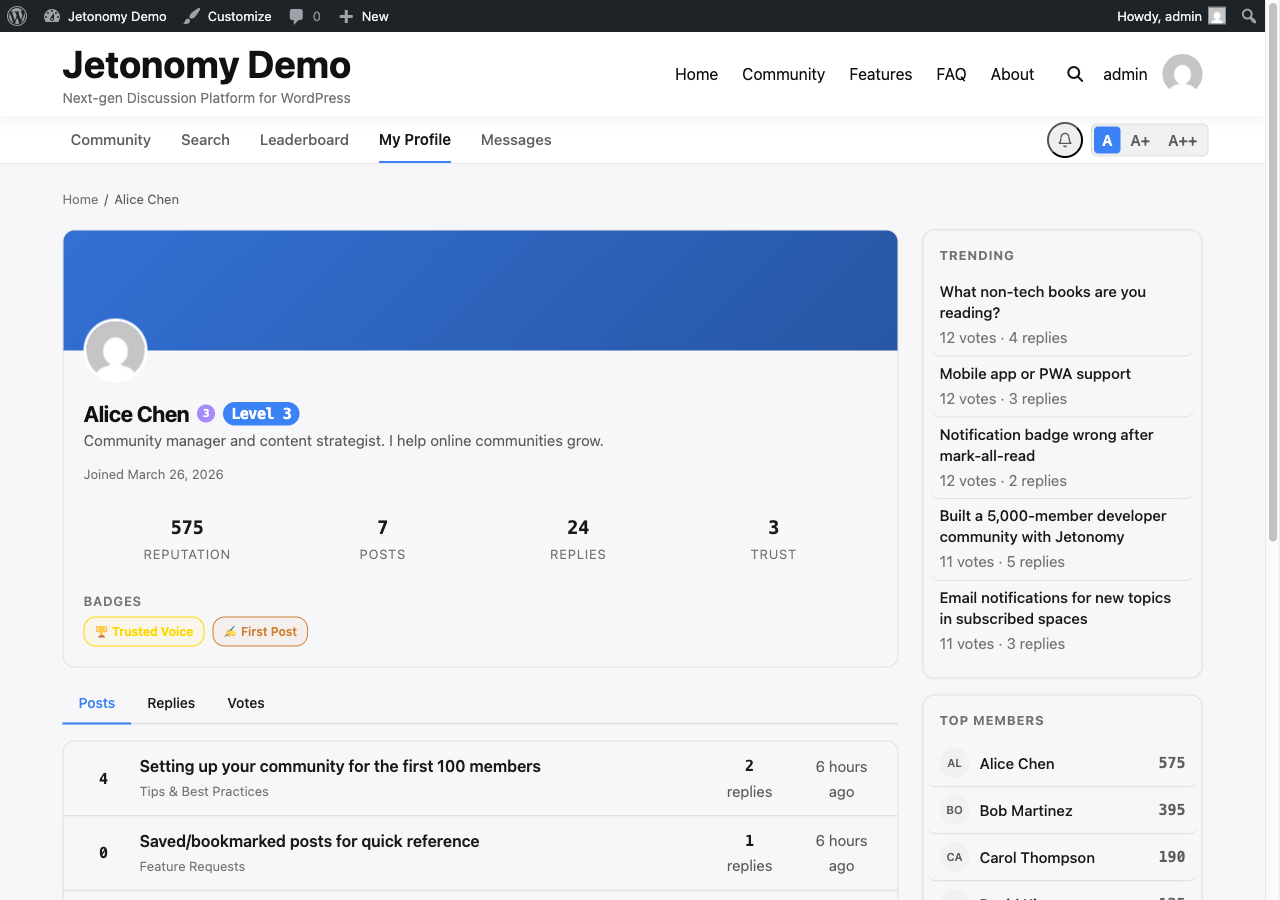Open the Votes tab

point(245,703)
